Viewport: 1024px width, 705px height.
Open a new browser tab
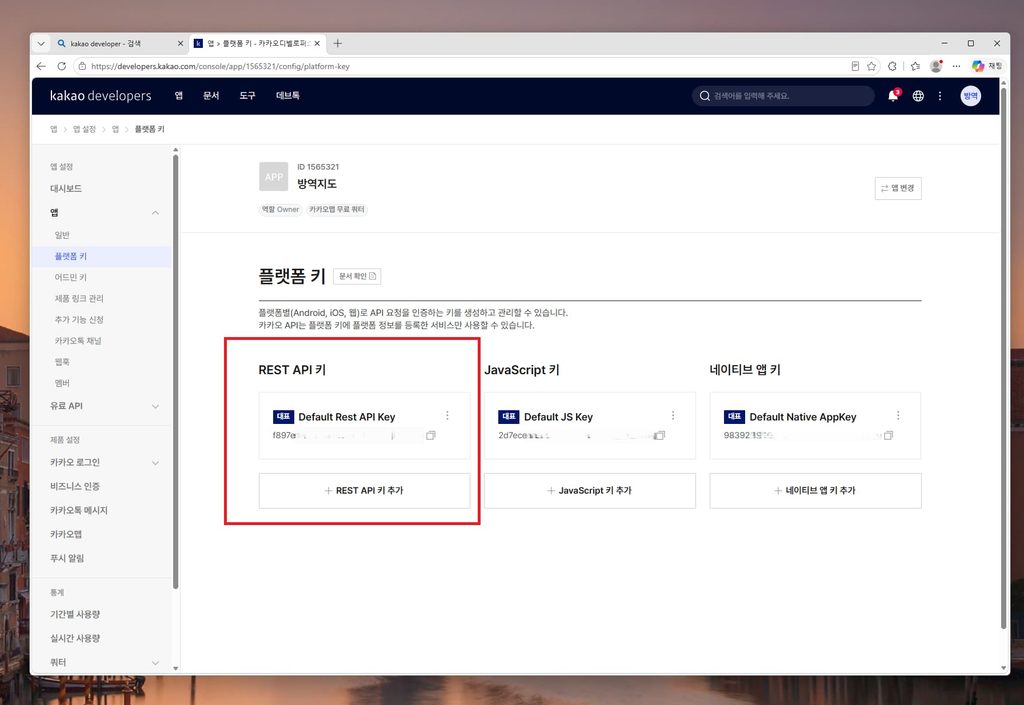[x=338, y=43]
